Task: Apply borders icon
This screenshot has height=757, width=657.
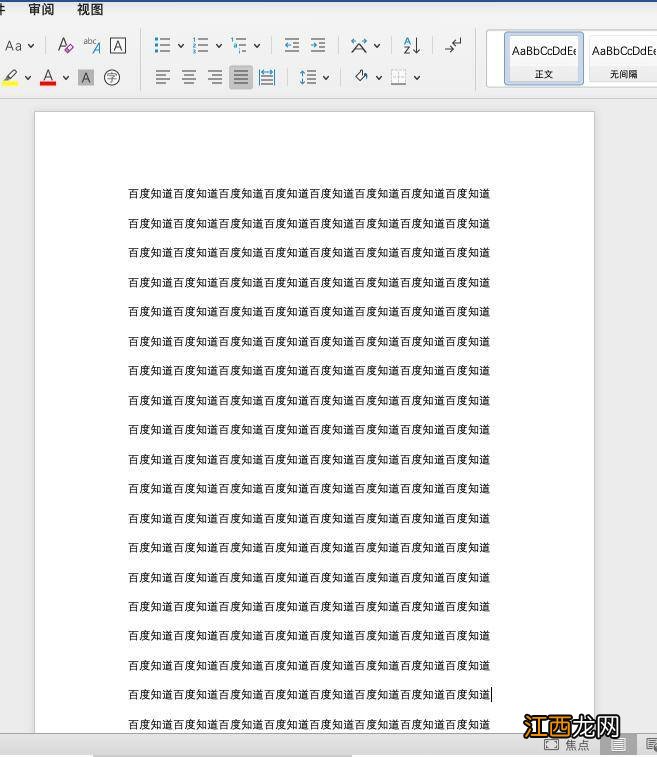Action: click(398, 77)
